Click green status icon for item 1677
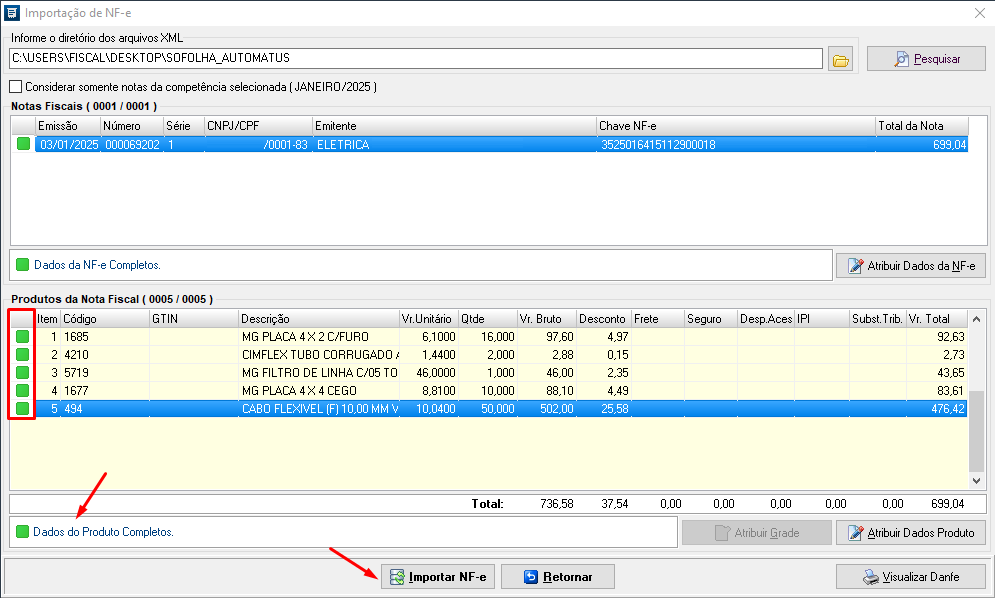Screen dimensions: 995x598 [x=22, y=390]
